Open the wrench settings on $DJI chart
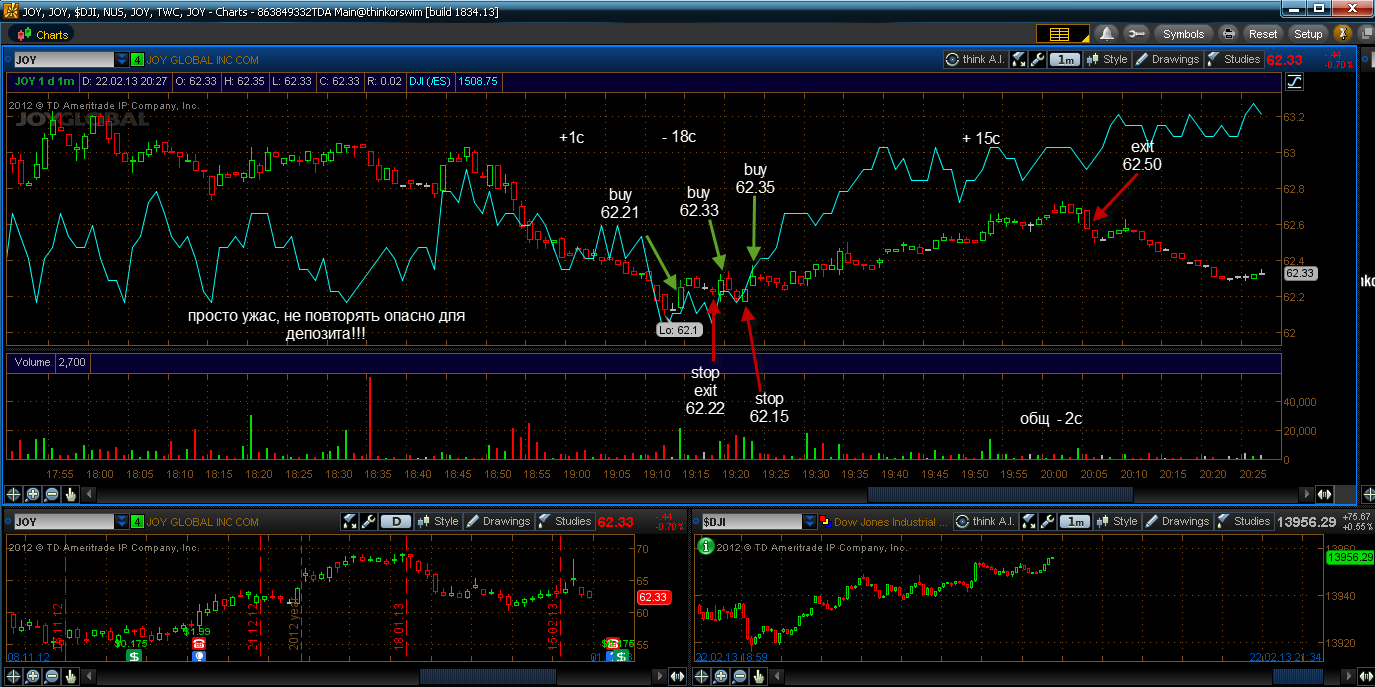1375x687 pixels. (1048, 521)
